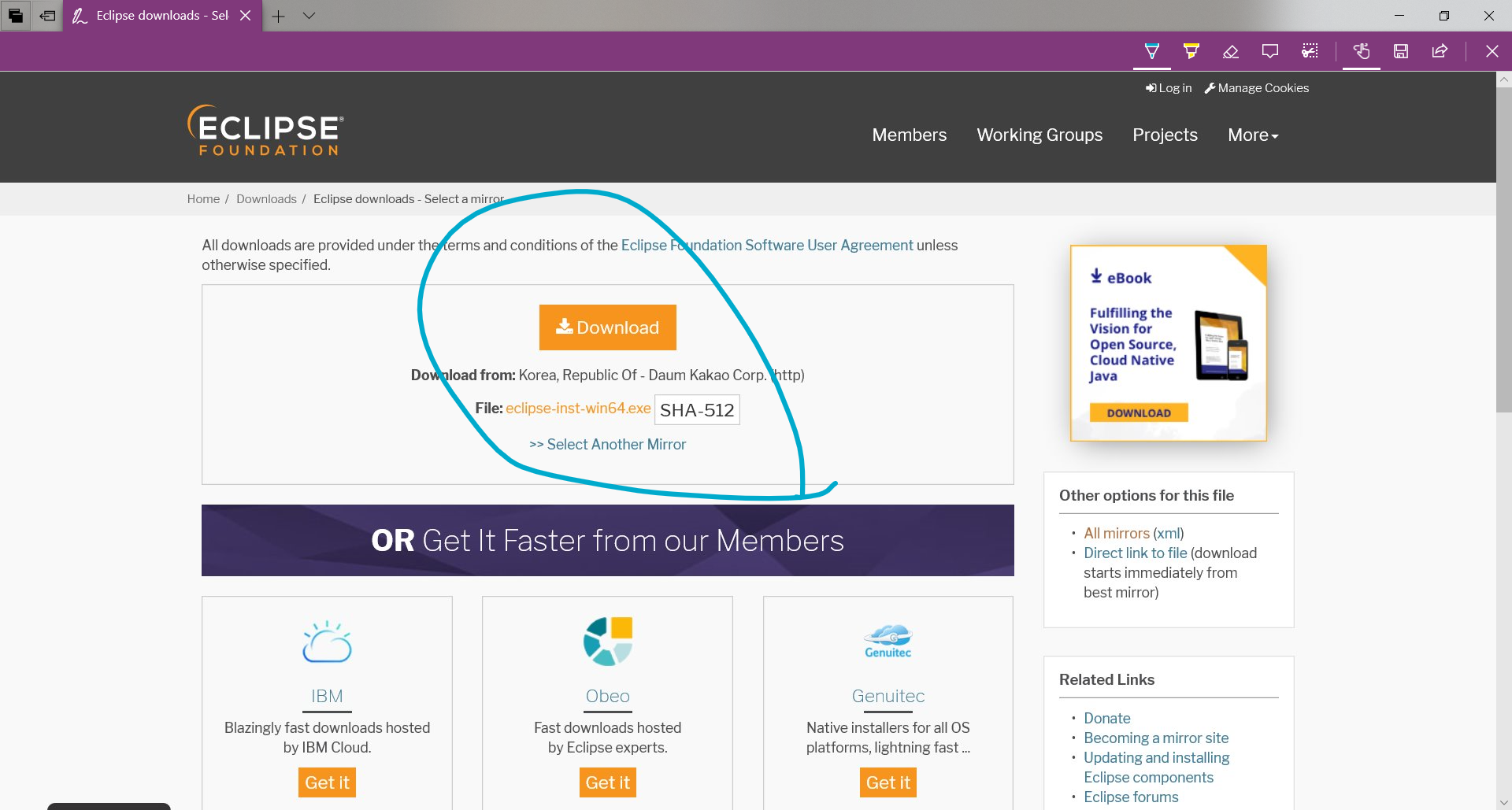Select the clip tool icon
This screenshot has width=1512, height=810.
click(1310, 51)
